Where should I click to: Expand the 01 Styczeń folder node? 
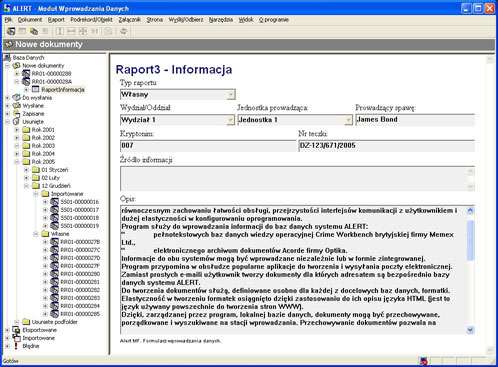pyautogui.click(x=26, y=170)
